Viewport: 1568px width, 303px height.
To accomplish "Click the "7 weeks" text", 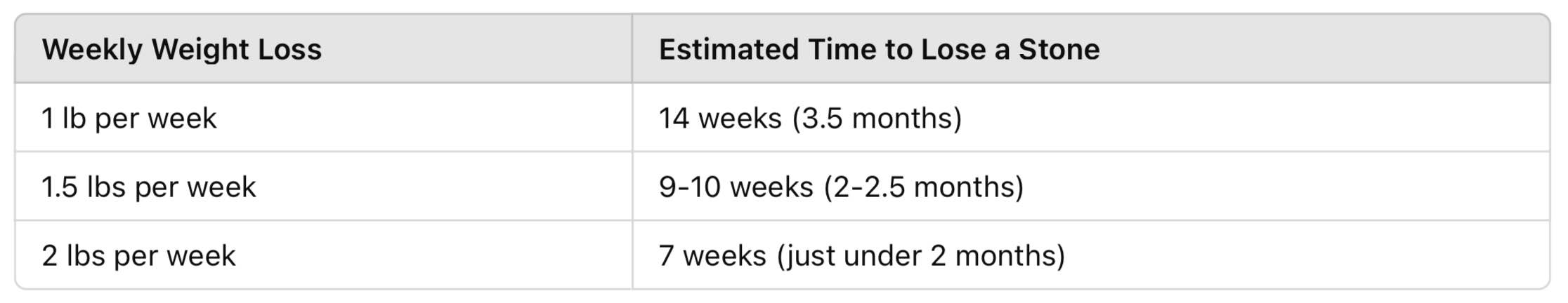I will [712, 255].
